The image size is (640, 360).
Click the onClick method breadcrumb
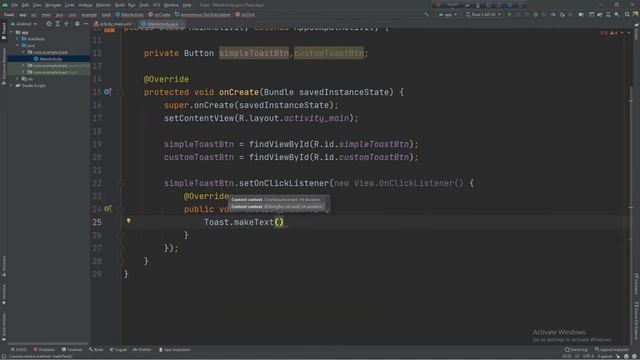click(245, 15)
